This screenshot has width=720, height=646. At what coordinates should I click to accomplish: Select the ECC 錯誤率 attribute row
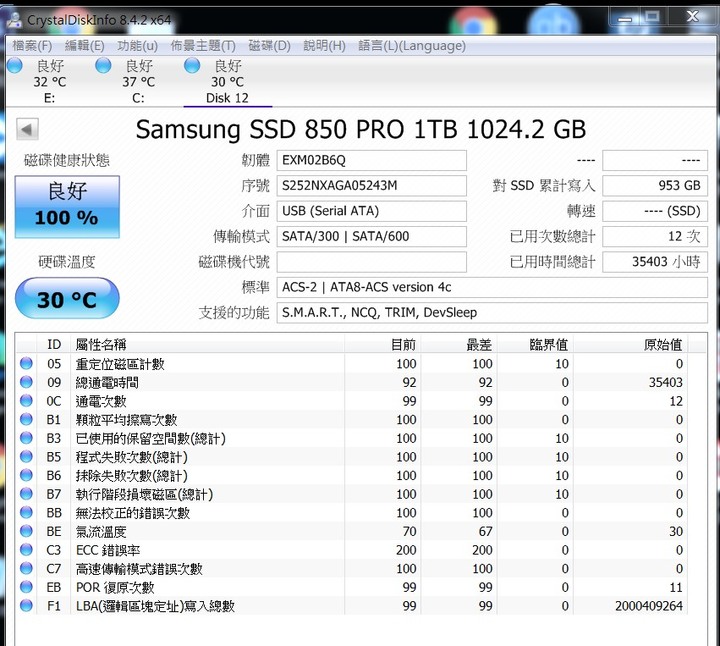coord(352,550)
